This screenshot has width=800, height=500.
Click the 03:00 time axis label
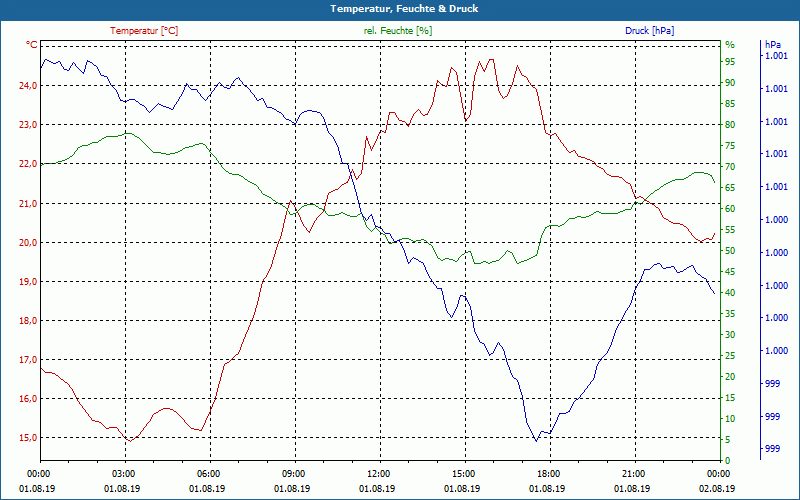click(122, 474)
